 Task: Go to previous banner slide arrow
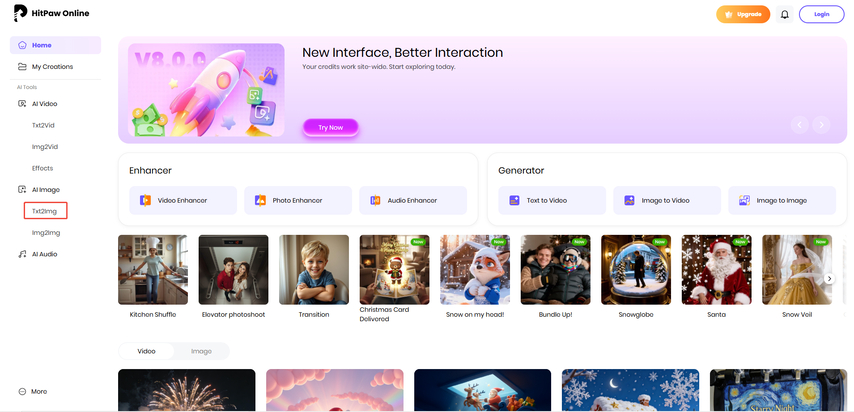coord(798,124)
